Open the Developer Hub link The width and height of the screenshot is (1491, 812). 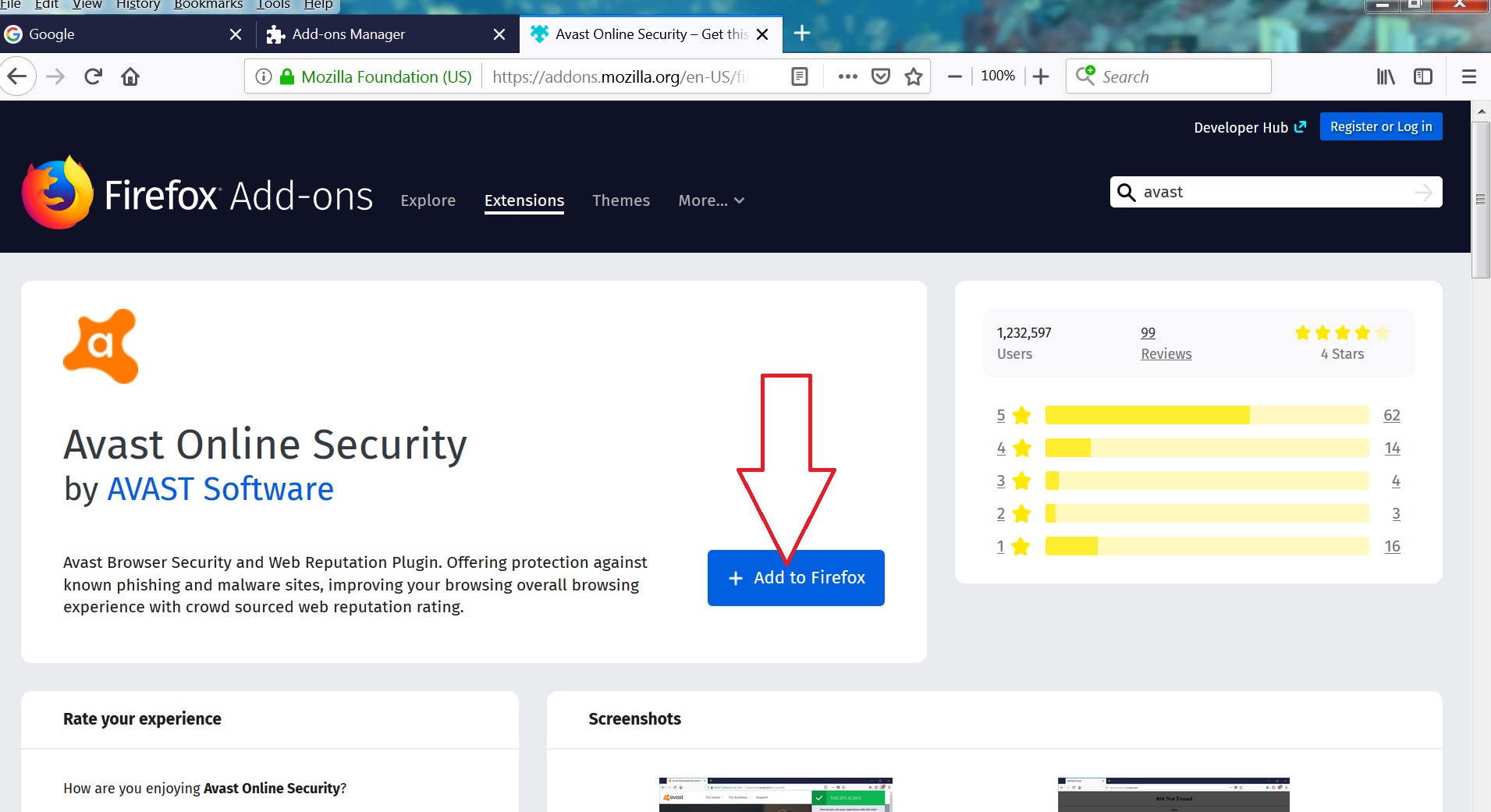click(x=1250, y=127)
